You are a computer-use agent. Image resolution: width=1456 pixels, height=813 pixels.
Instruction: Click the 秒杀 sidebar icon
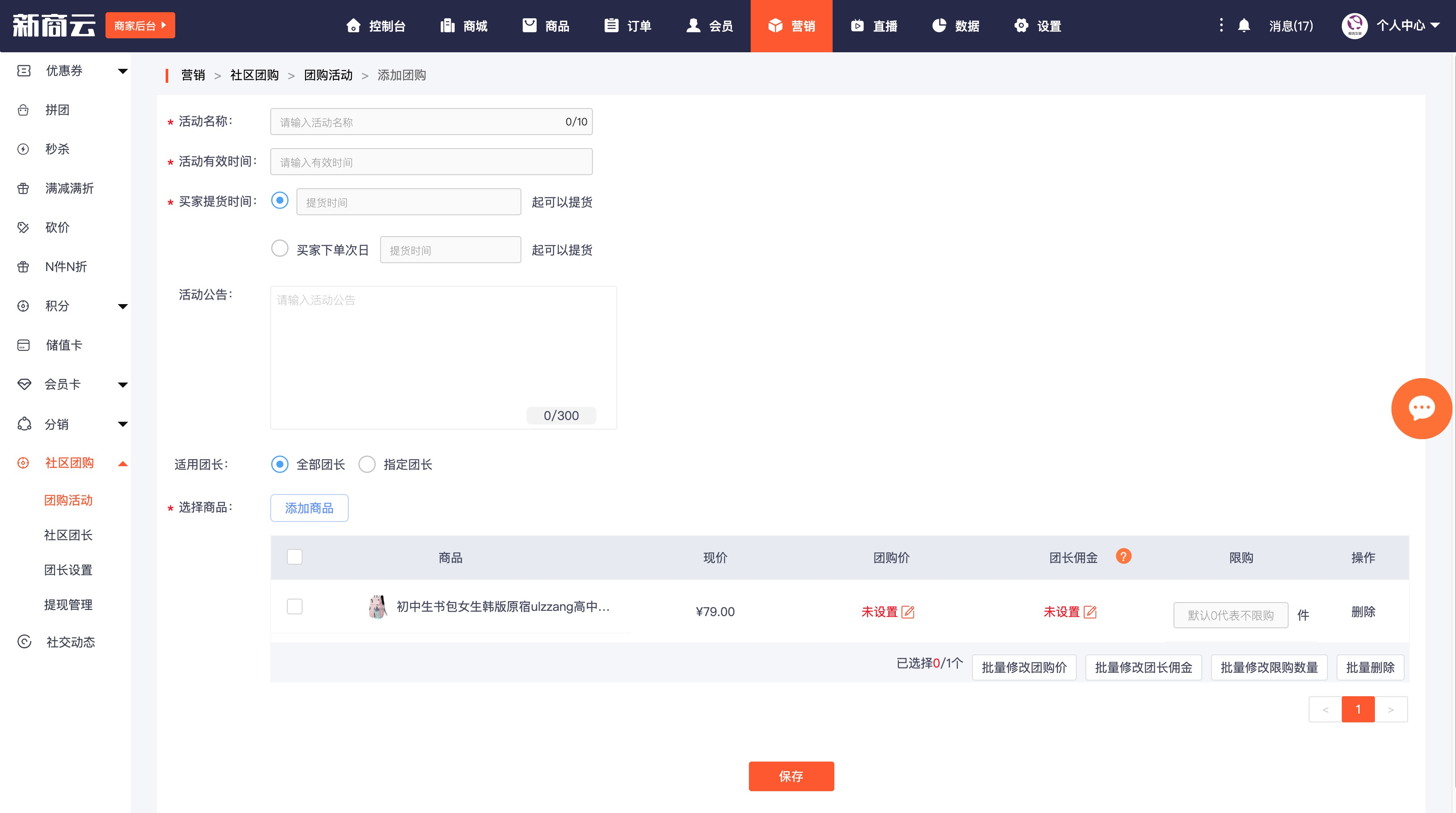(23, 149)
